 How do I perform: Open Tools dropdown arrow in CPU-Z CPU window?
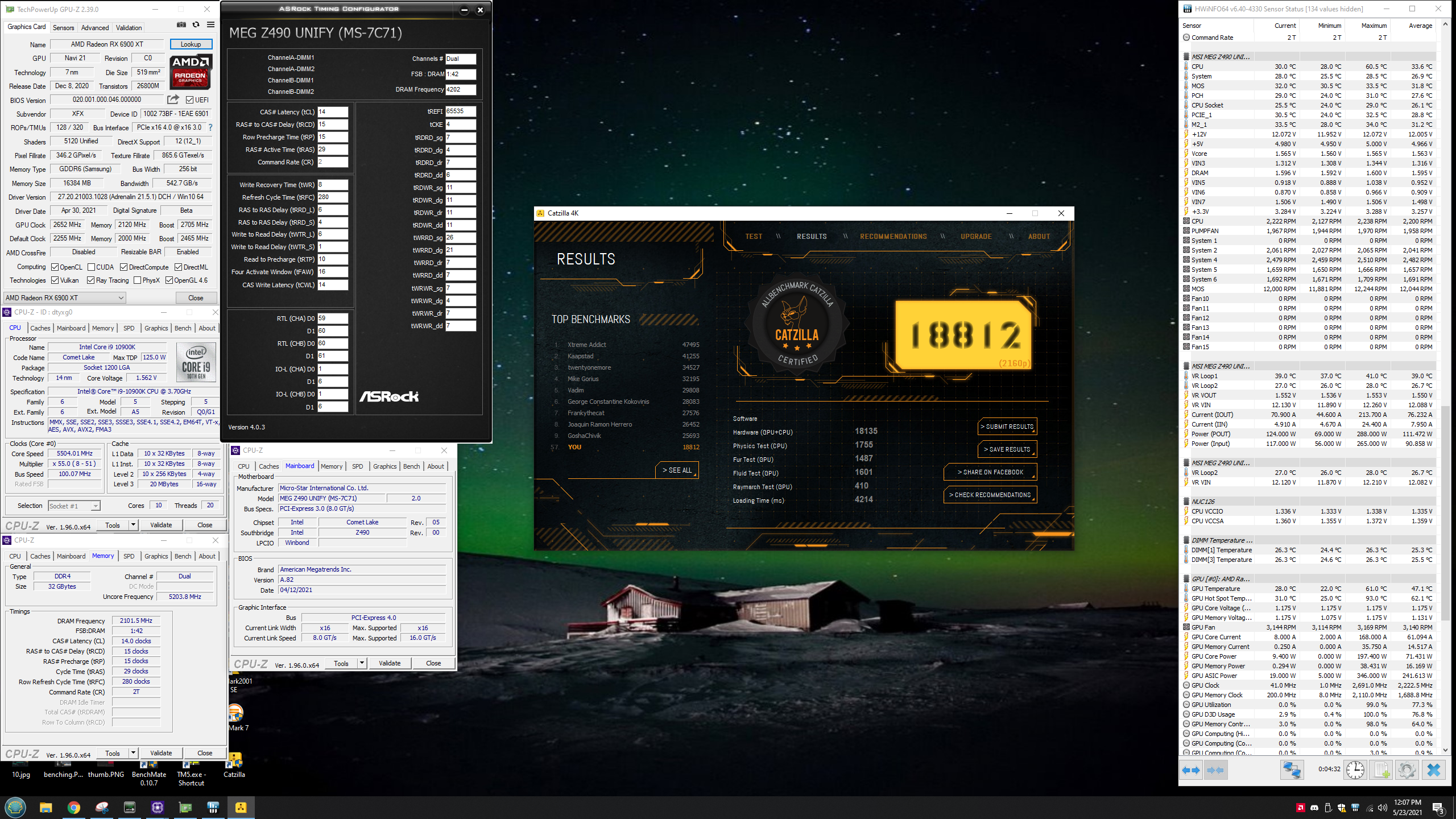[x=133, y=525]
